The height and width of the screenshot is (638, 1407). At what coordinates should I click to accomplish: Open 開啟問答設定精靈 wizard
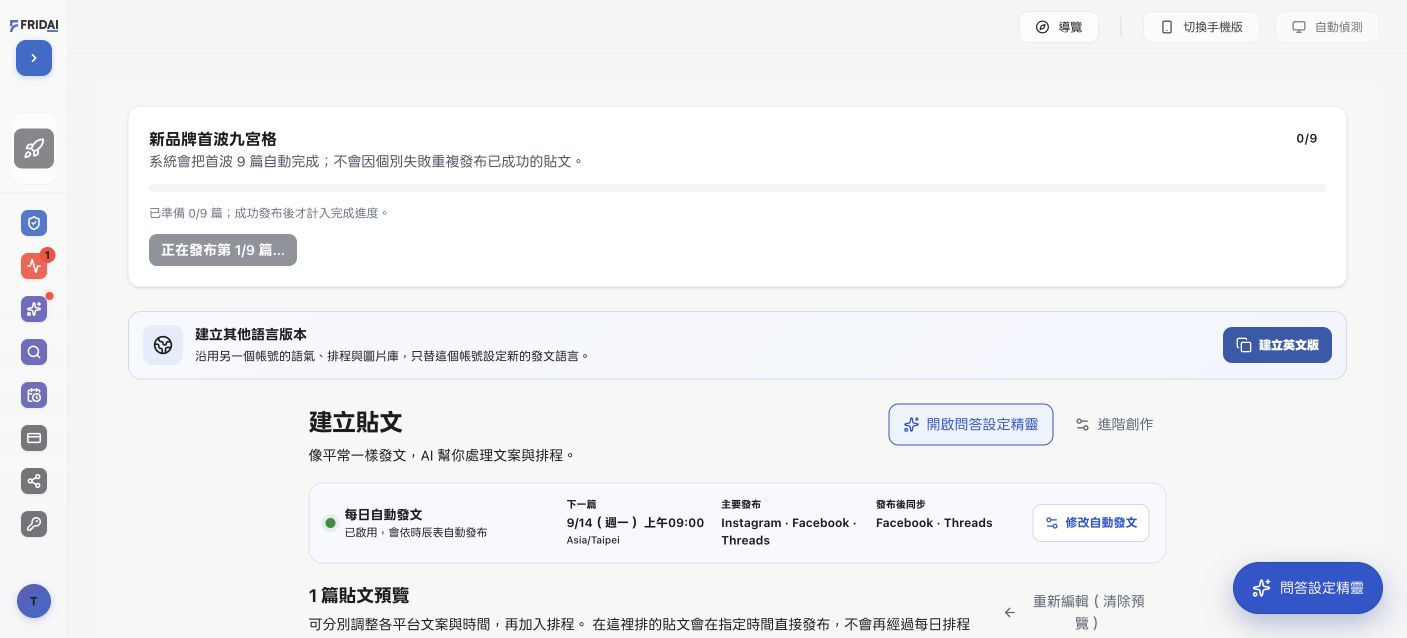[971, 424]
